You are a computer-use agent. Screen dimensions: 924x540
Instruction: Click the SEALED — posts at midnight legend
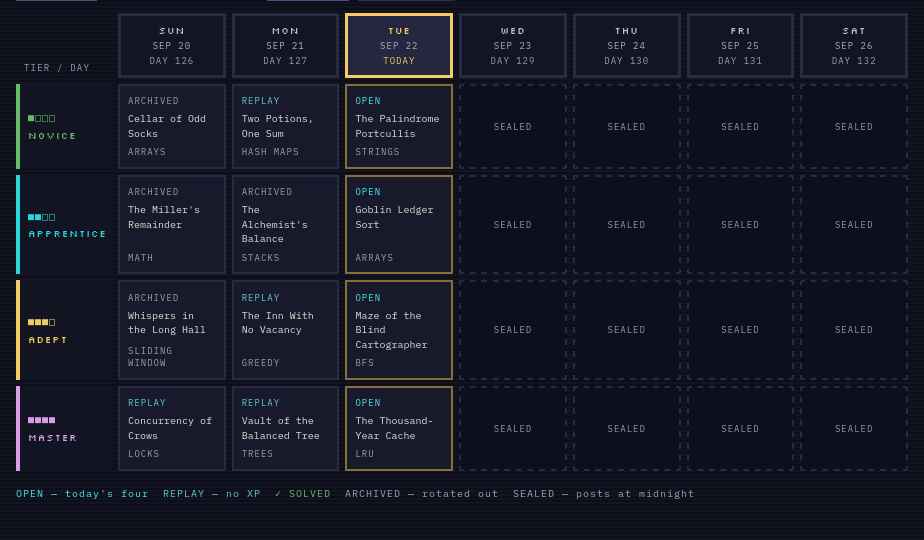coord(603,493)
